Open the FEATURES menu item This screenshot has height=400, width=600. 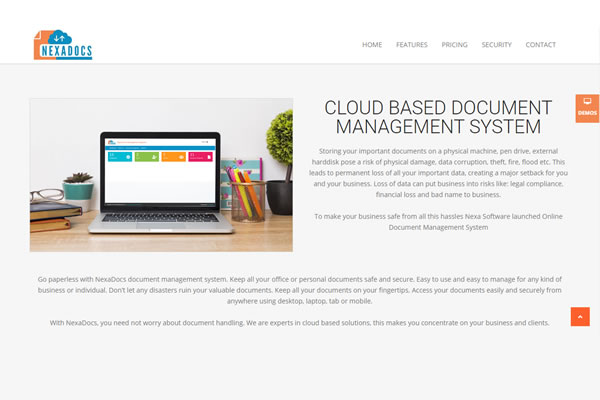pos(411,45)
